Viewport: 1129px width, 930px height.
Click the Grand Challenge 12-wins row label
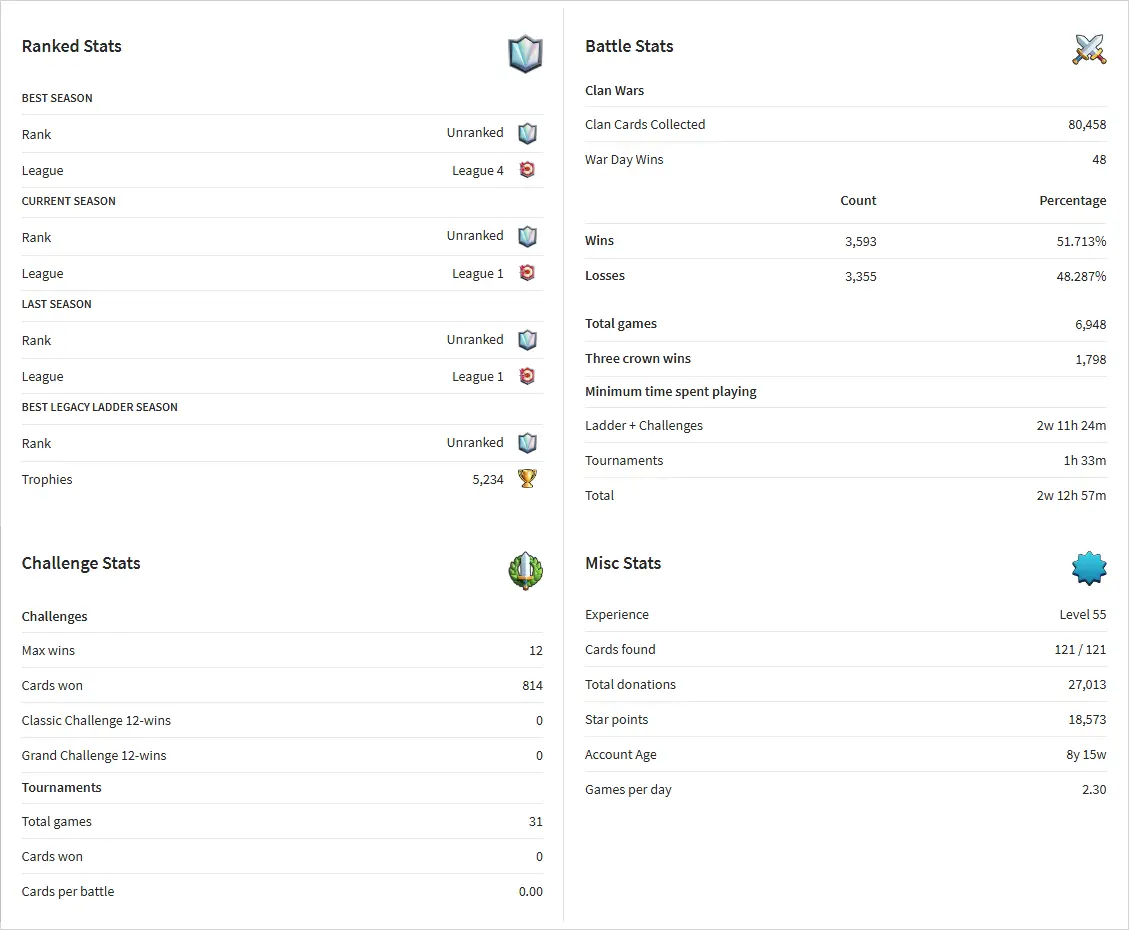(x=94, y=756)
